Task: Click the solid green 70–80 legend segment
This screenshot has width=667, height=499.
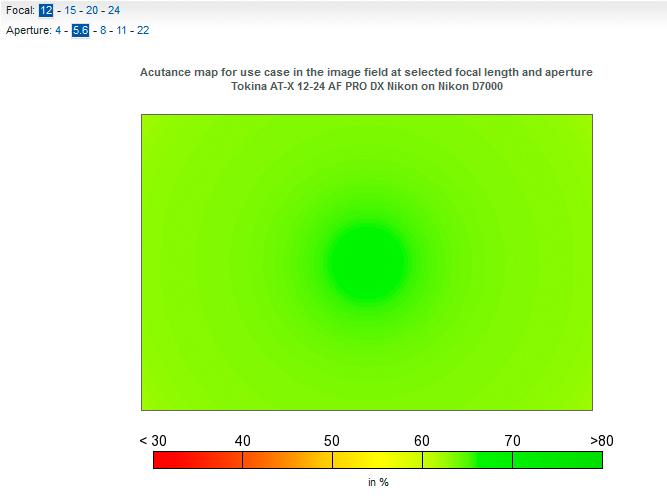Action: [x=558, y=460]
